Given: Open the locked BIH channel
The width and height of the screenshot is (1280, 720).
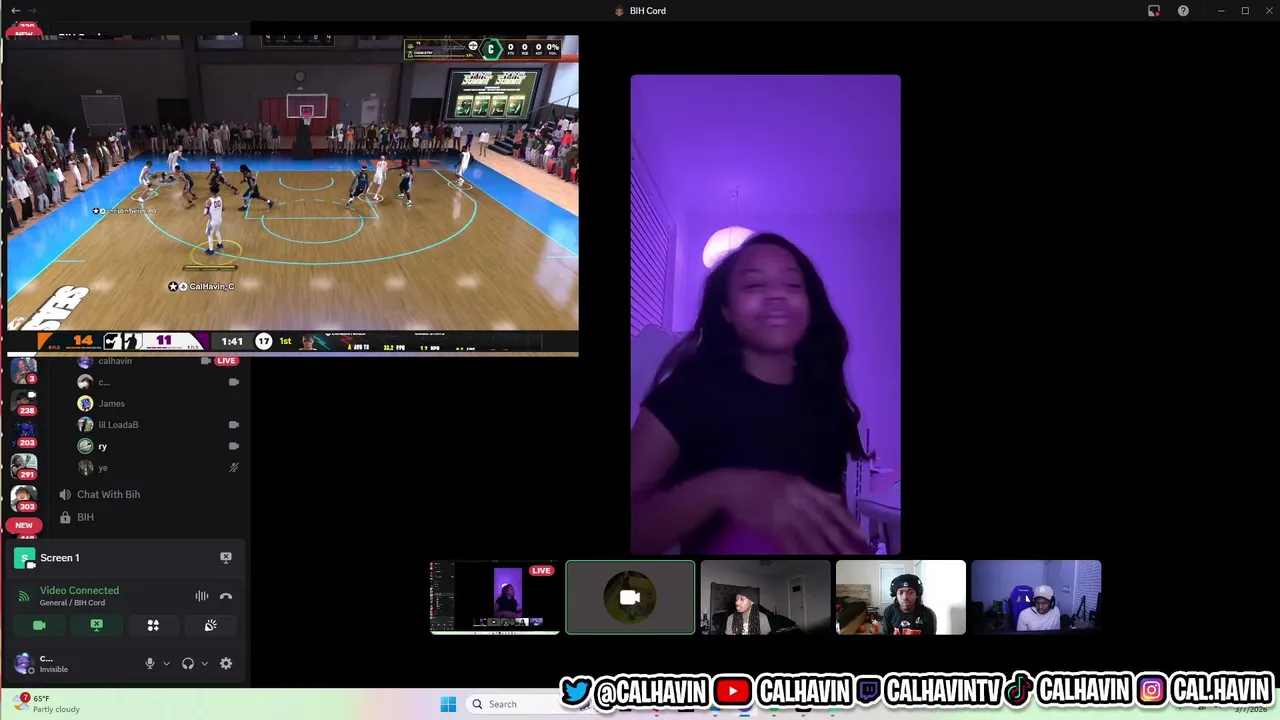Looking at the screenshot, I should pyautogui.click(x=85, y=517).
